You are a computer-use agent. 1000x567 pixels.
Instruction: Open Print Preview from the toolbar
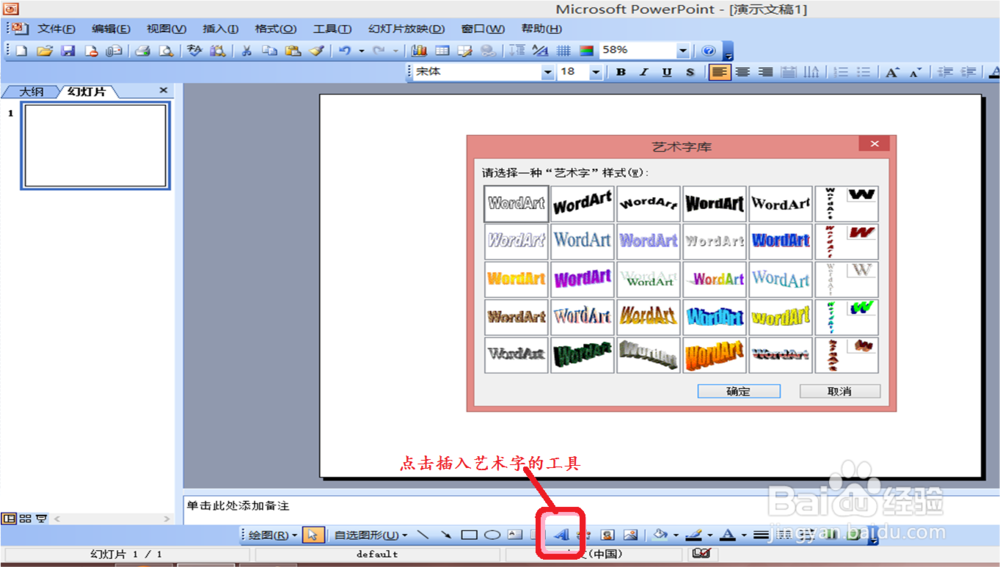click(166, 50)
